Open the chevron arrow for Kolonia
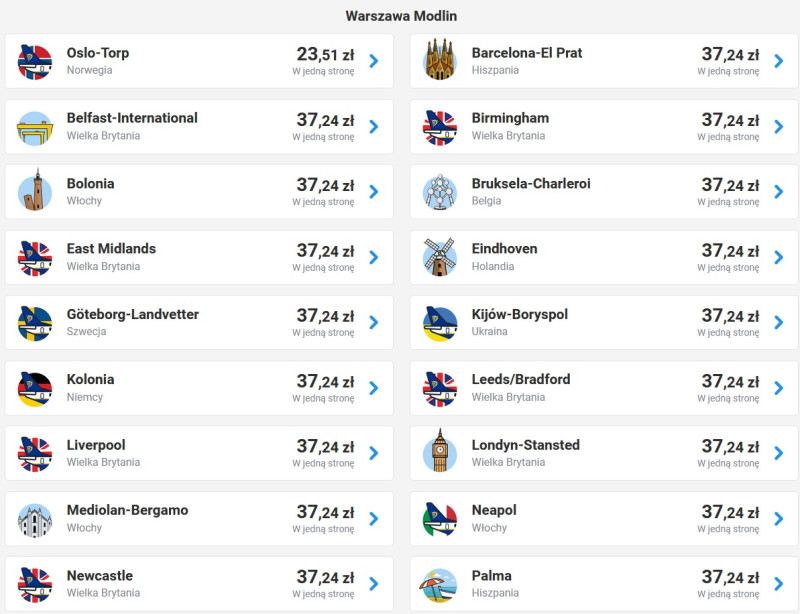Viewport: 800px width, 614px height. (374, 388)
